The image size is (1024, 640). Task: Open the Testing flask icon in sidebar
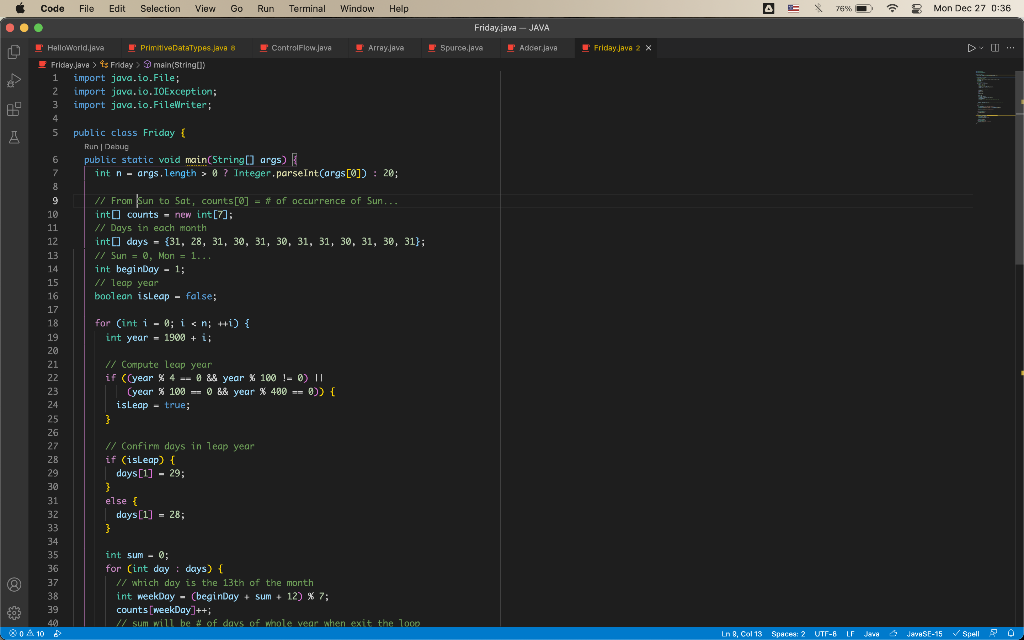[13, 137]
